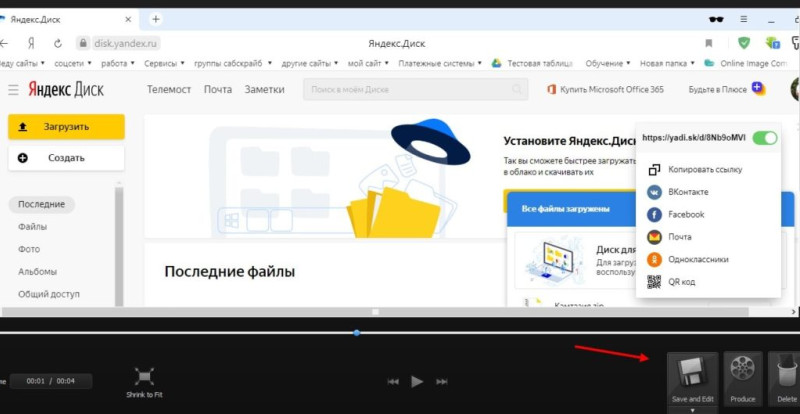Open Обучение bookmarks folder
The width and height of the screenshot is (800, 414).
click(x=608, y=63)
